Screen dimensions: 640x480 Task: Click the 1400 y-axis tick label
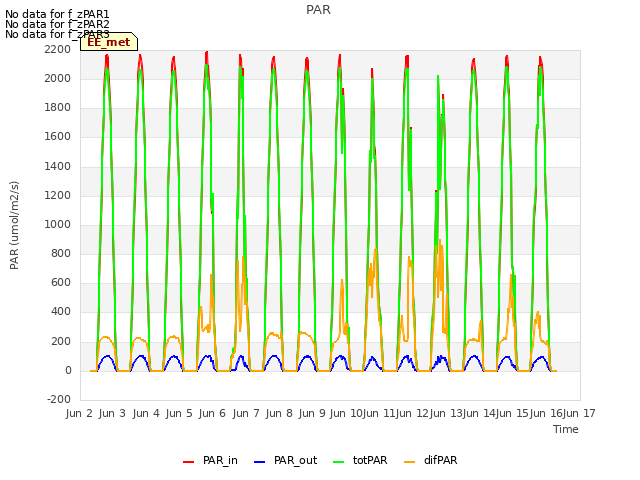pos(58,166)
